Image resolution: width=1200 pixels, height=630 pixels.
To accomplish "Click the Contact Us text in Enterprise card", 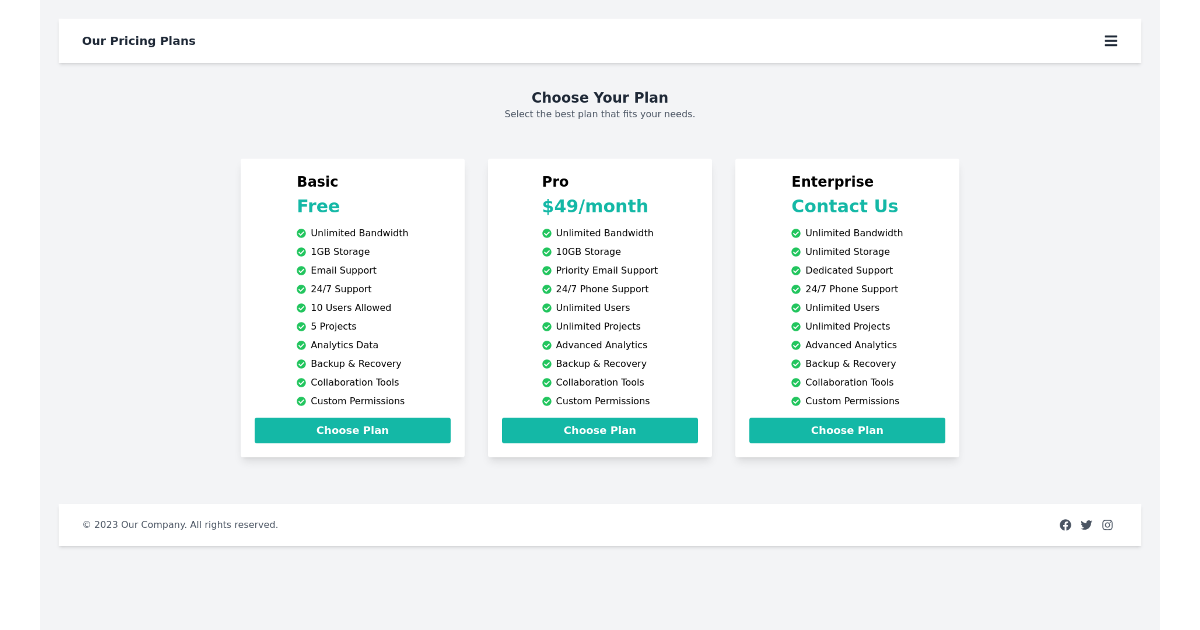I will tap(844, 206).
